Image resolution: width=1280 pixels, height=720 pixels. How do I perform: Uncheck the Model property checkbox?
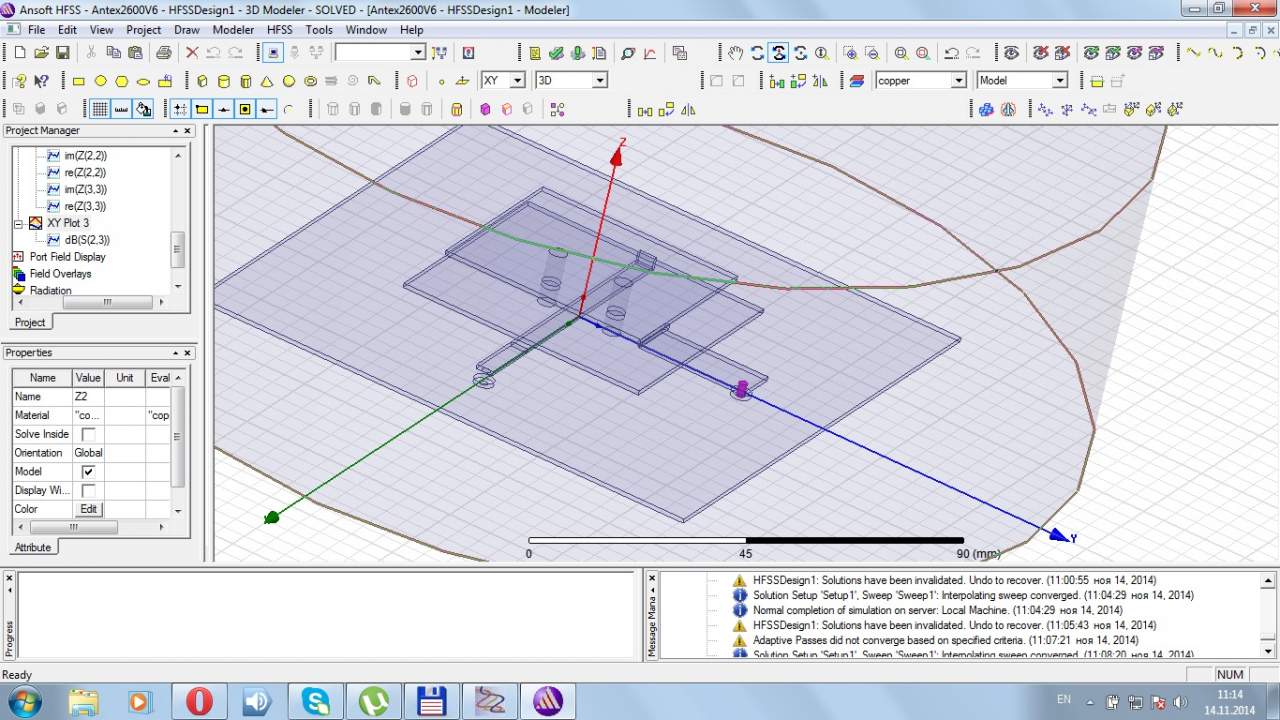(88, 472)
